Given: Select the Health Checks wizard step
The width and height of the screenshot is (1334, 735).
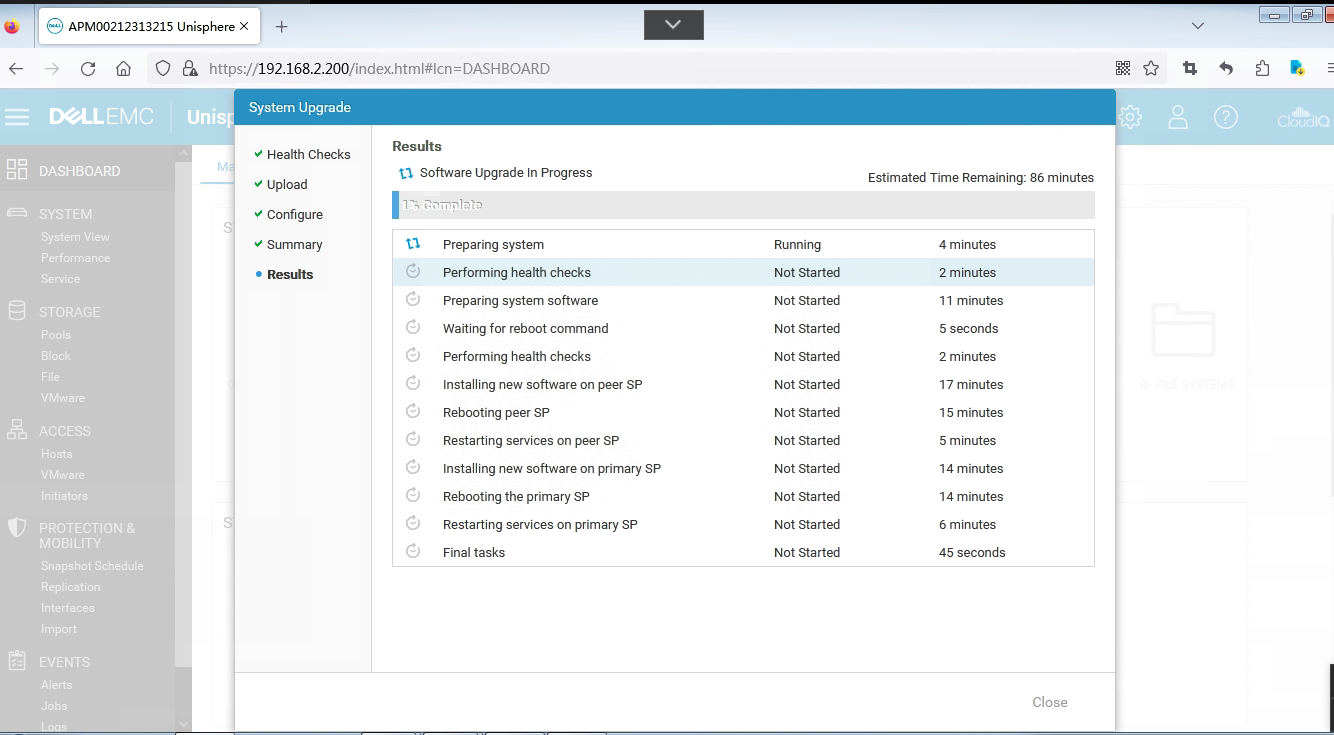Looking at the screenshot, I should click(309, 154).
